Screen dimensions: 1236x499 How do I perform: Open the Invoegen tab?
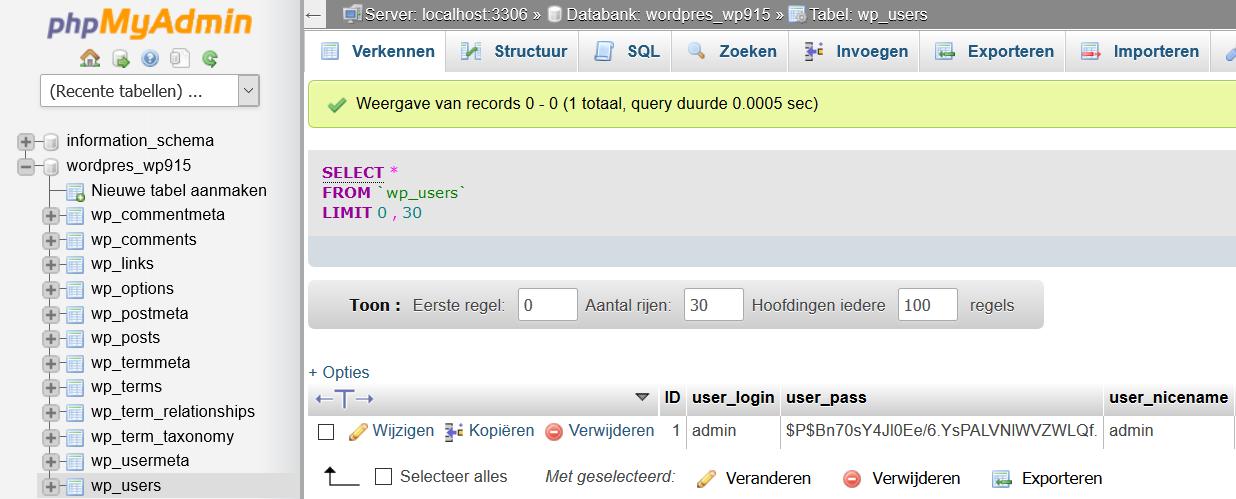(856, 51)
